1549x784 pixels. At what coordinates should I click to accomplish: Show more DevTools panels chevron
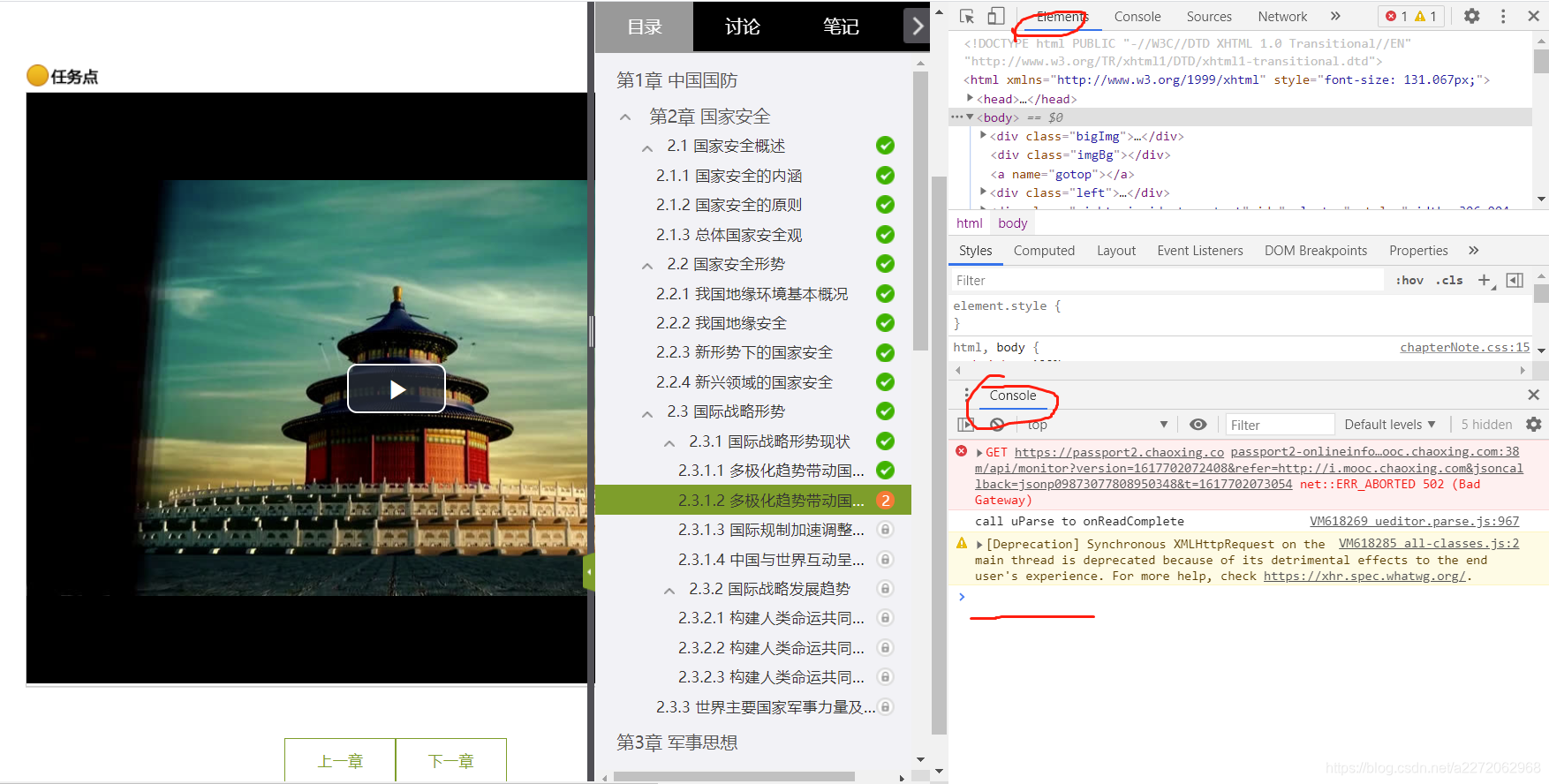point(1335,16)
